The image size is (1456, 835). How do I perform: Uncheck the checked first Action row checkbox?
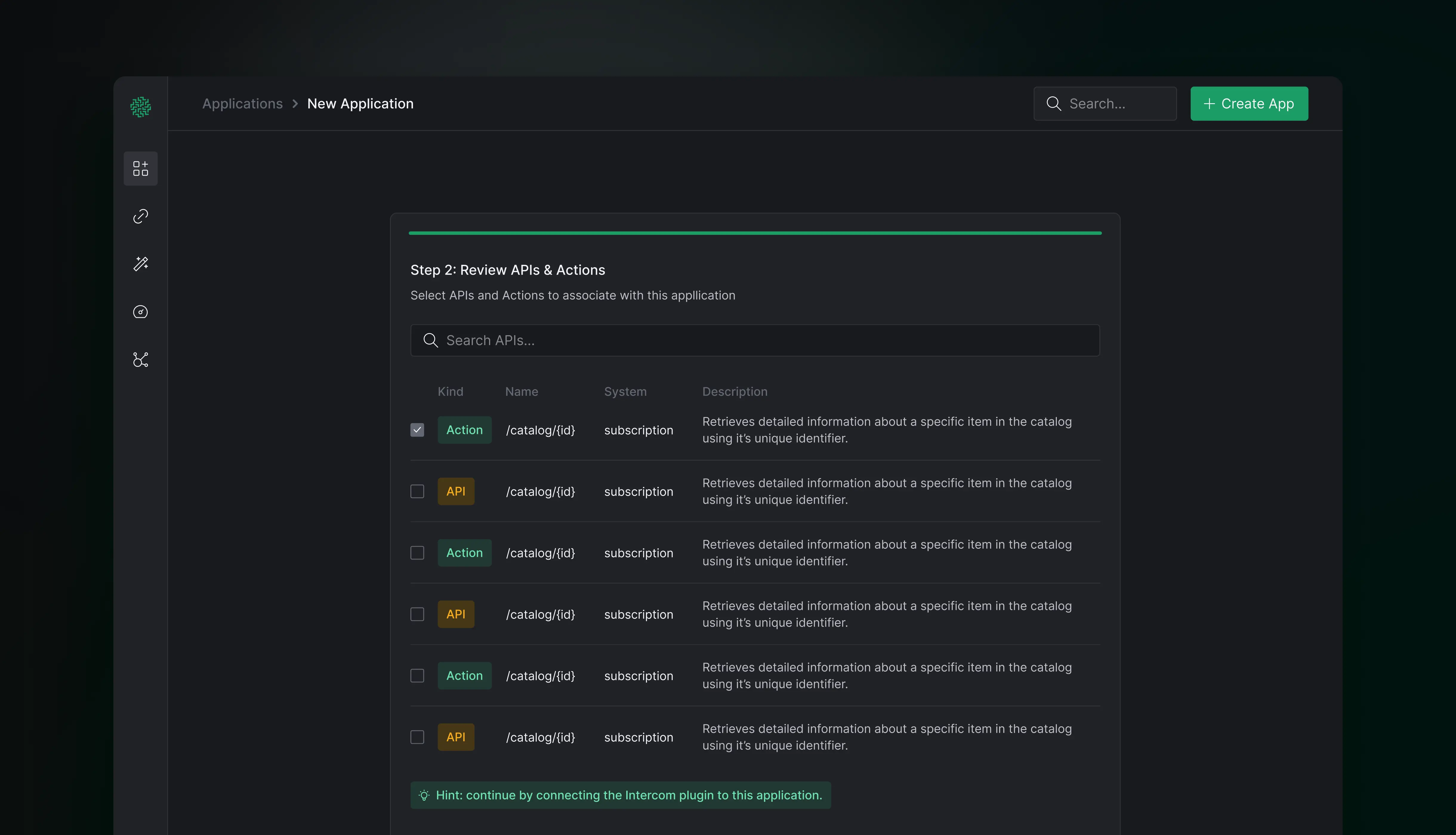coord(417,430)
